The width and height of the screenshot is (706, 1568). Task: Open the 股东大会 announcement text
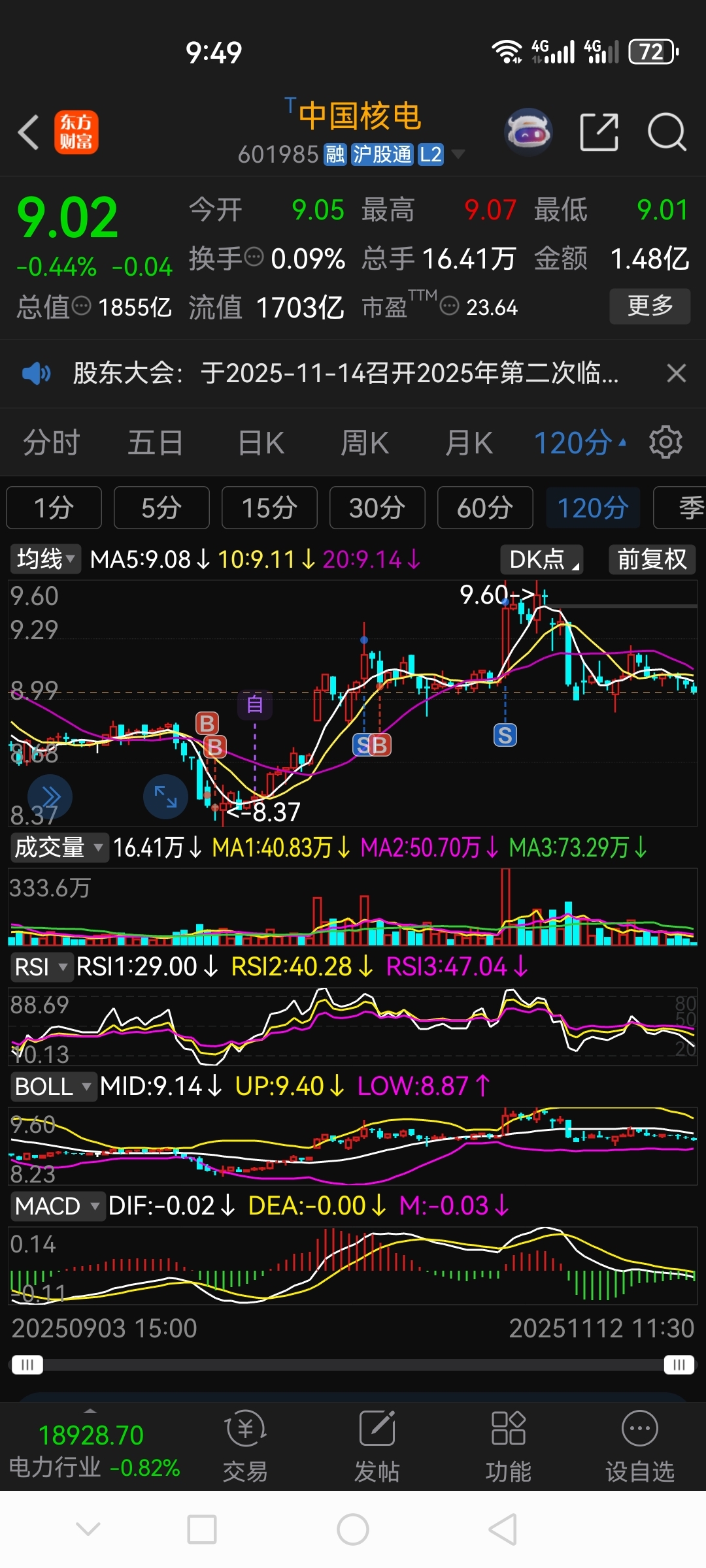346,373
